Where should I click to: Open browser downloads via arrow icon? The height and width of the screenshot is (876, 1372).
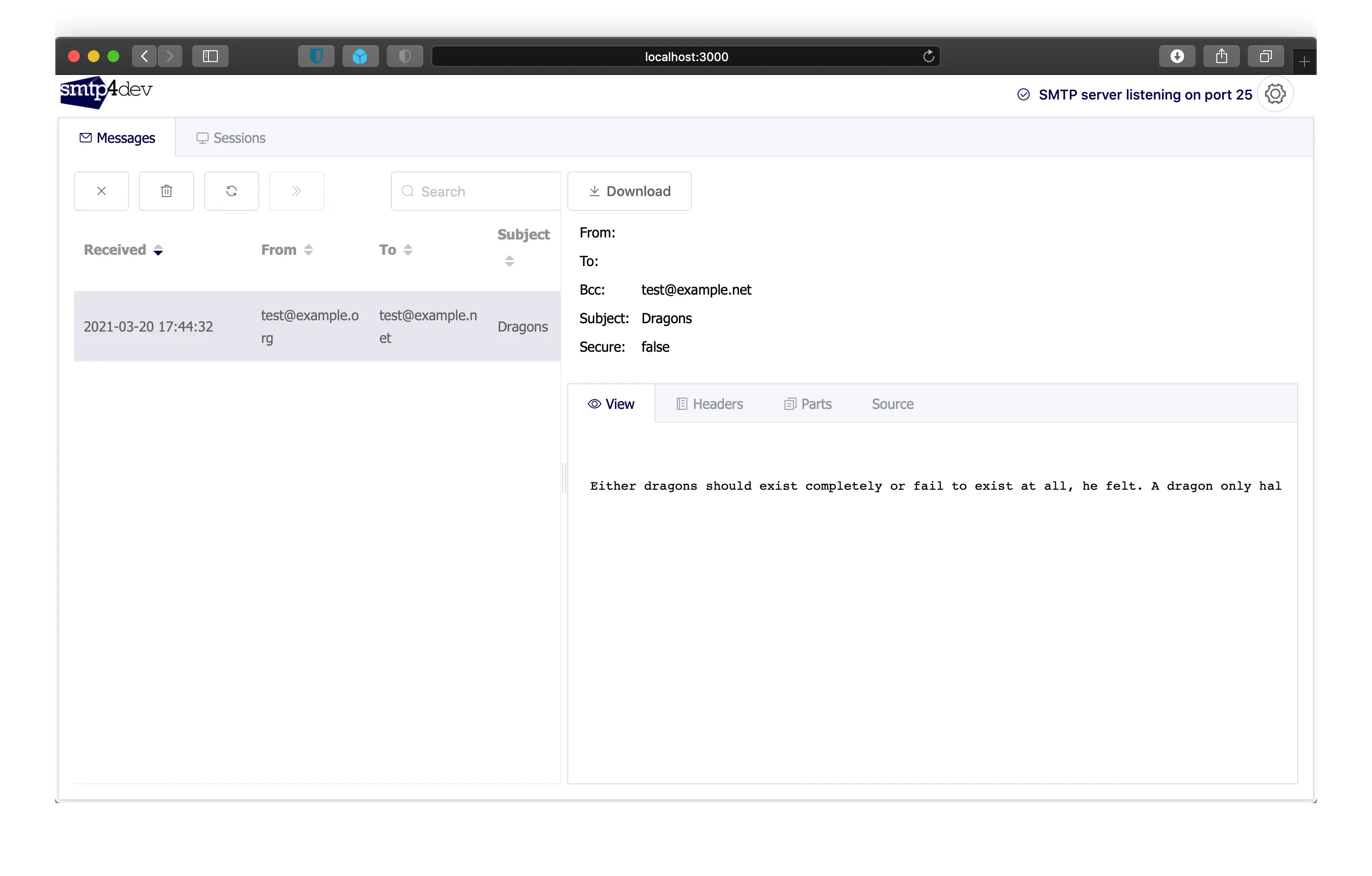pos(1177,56)
